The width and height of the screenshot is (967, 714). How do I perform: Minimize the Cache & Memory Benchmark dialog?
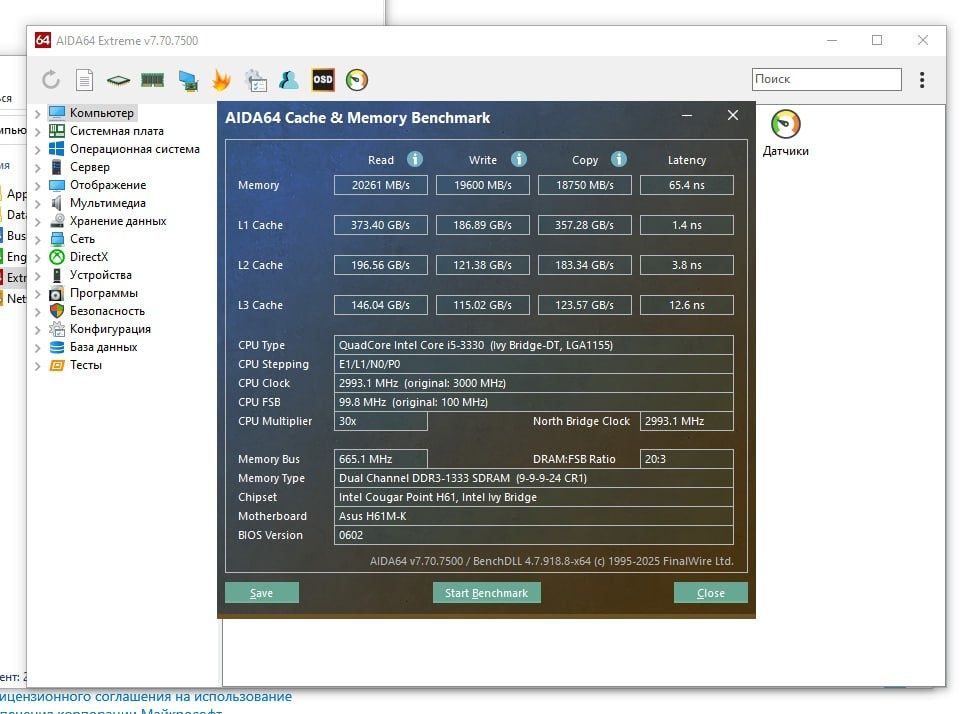(x=686, y=115)
